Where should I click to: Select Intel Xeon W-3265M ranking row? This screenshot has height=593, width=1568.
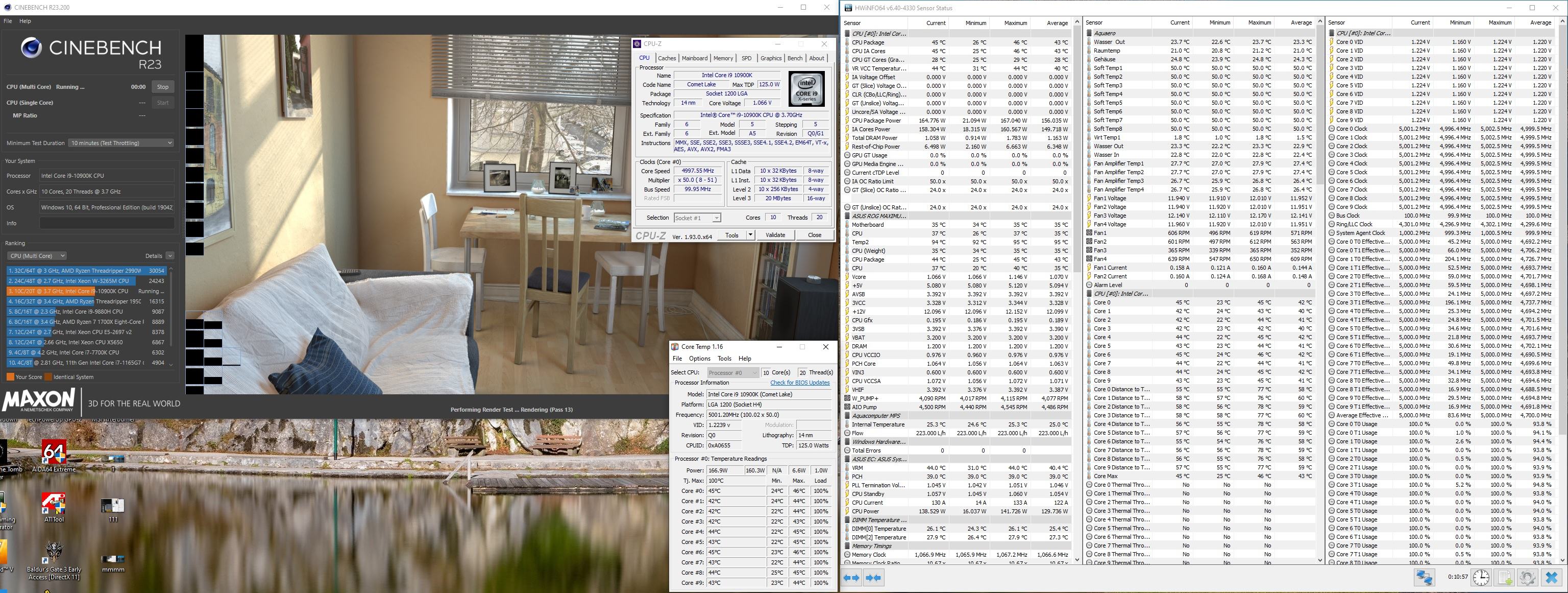[x=86, y=281]
